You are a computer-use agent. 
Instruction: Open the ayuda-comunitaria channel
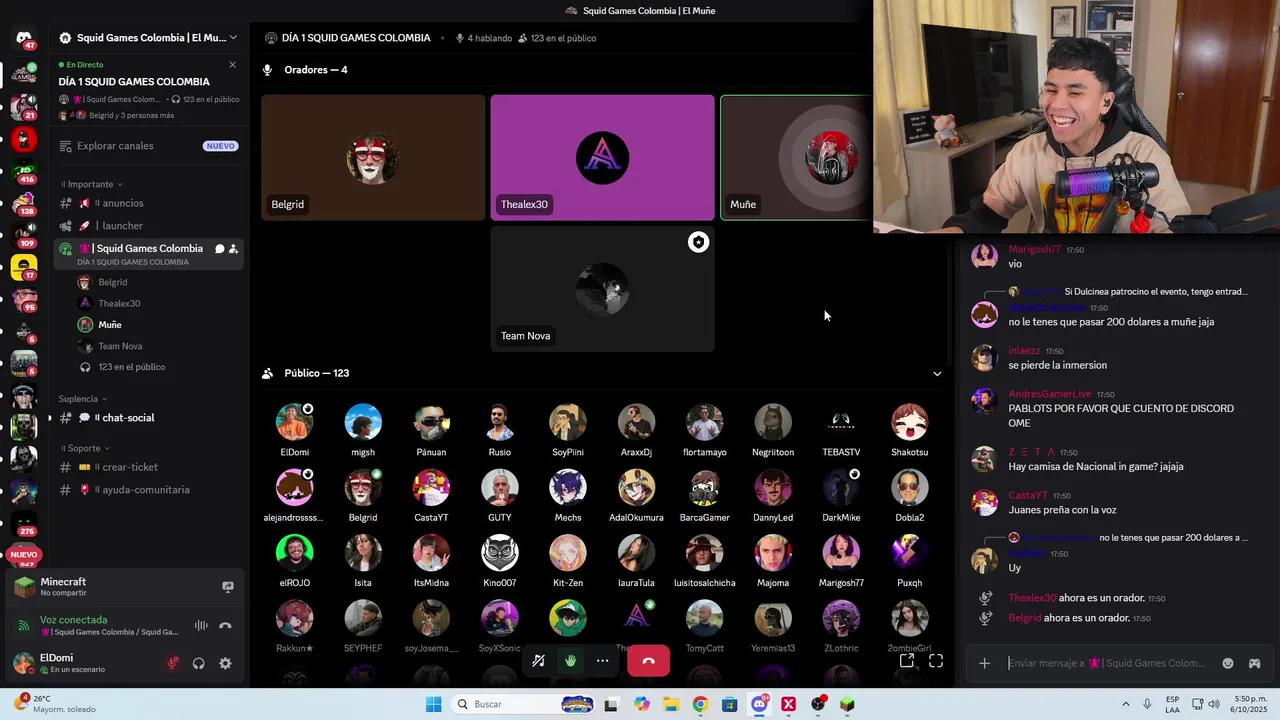click(x=148, y=490)
